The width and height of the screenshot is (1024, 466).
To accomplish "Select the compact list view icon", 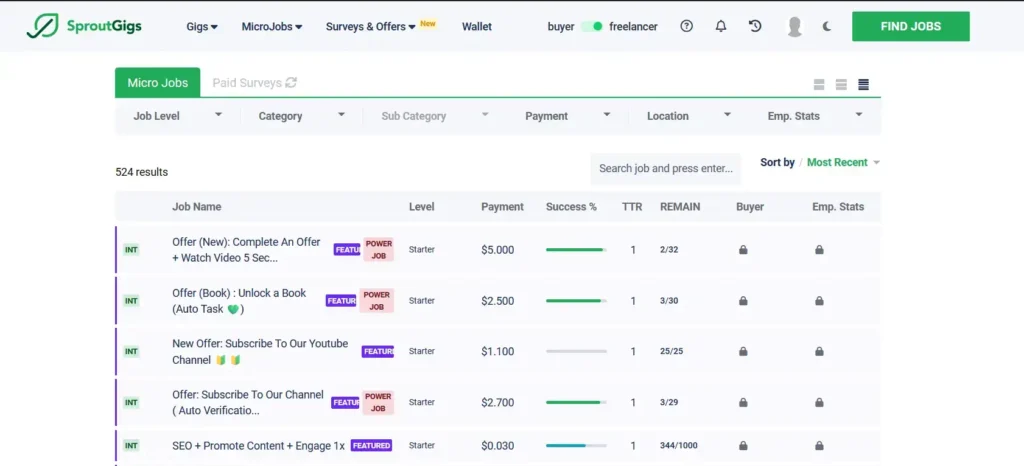I will pos(863,84).
